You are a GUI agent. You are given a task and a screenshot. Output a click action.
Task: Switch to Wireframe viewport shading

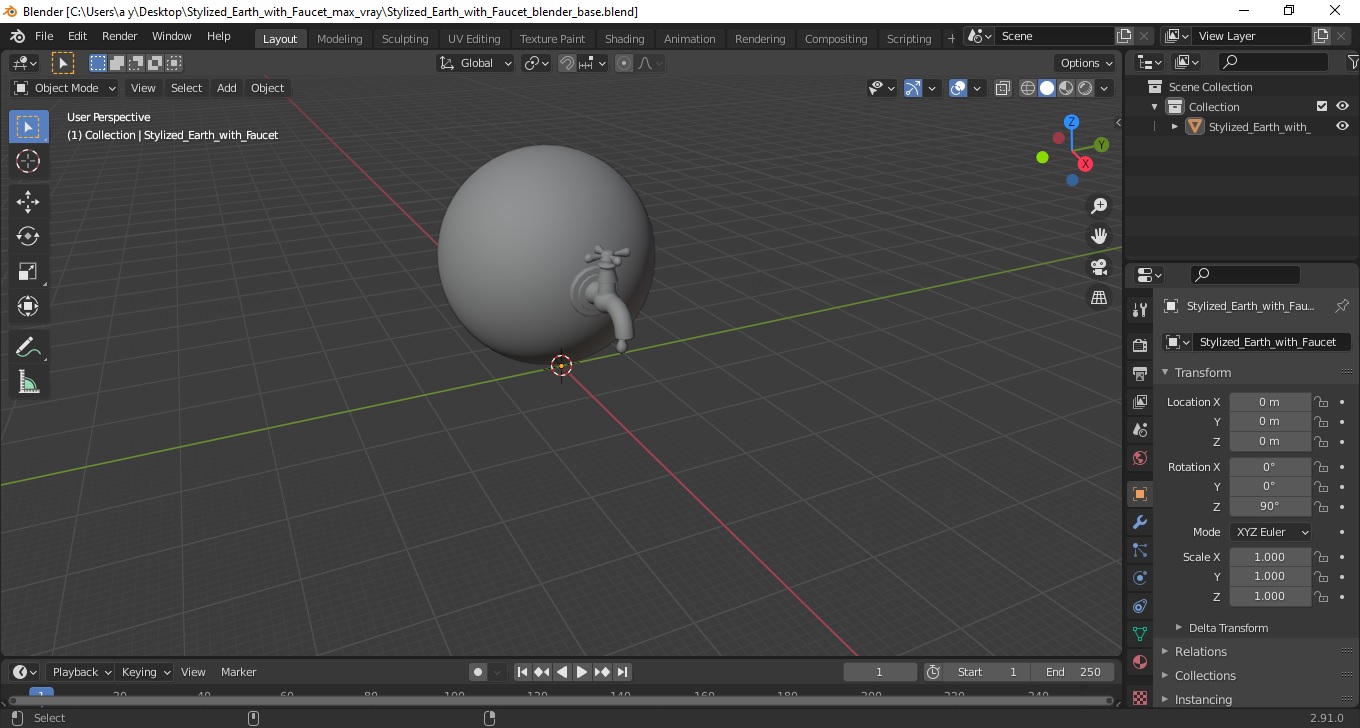(x=1028, y=88)
